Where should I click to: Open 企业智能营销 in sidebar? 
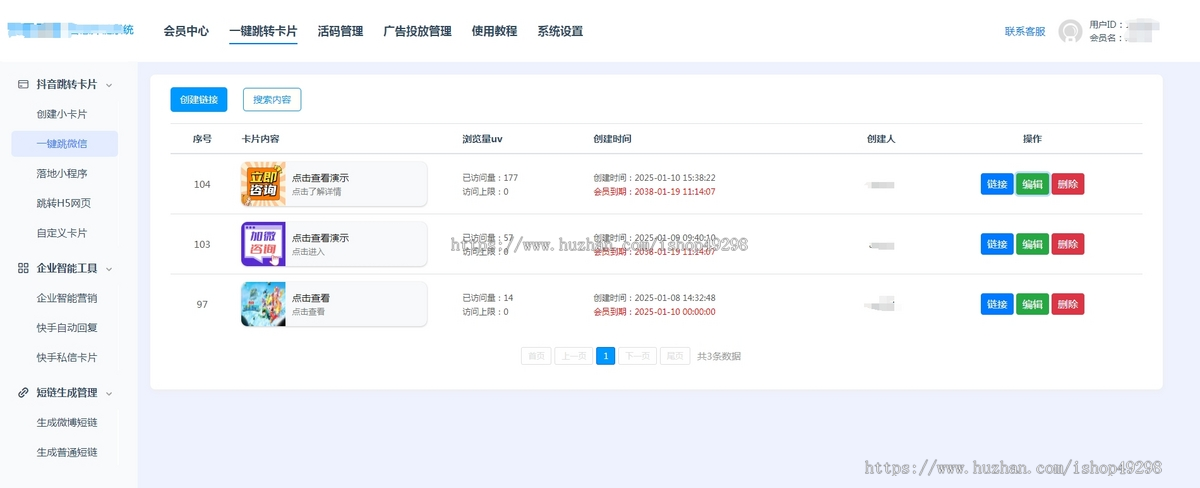(66, 298)
